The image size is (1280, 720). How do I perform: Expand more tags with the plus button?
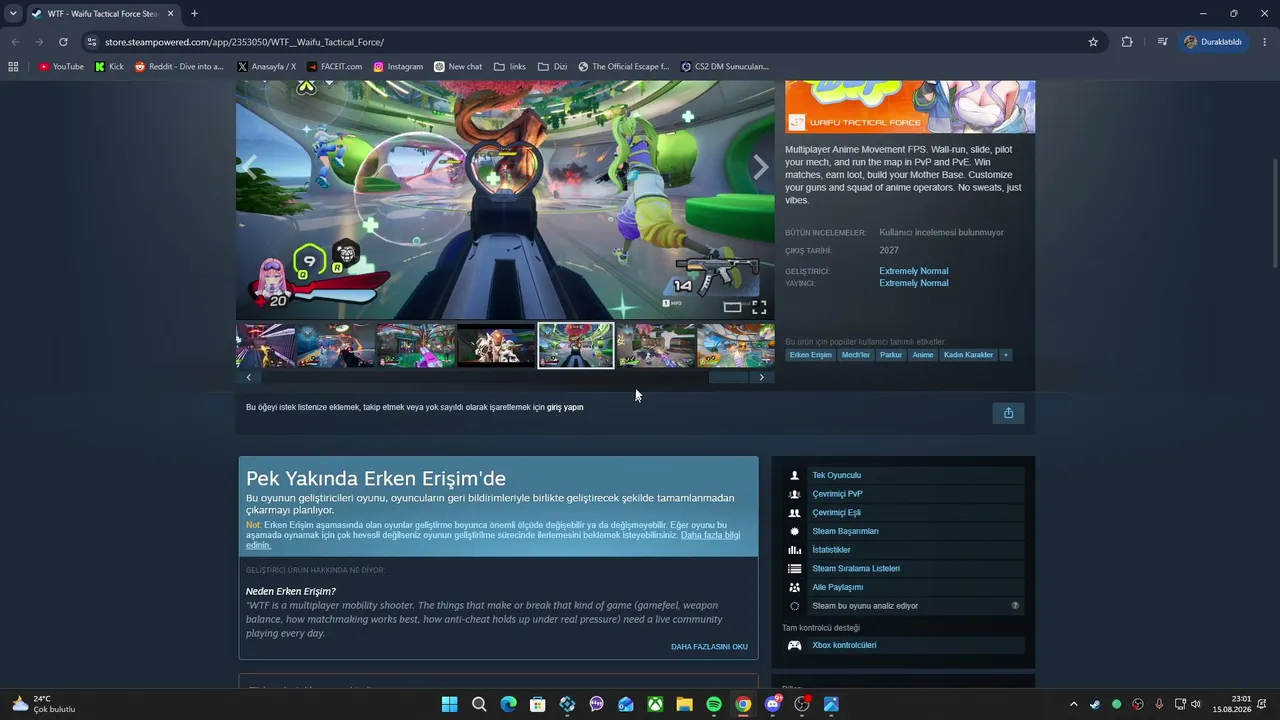click(1006, 355)
